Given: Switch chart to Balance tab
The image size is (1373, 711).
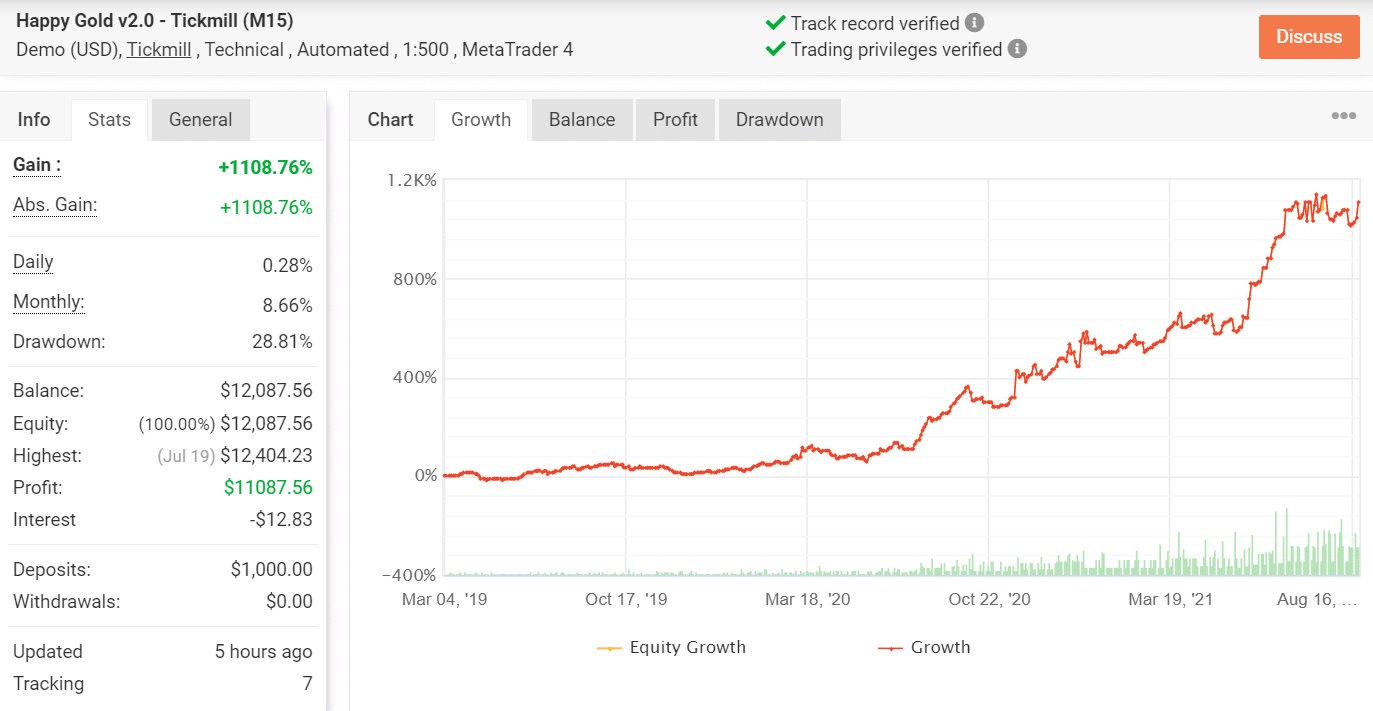Looking at the screenshot, I should point(581,120).
